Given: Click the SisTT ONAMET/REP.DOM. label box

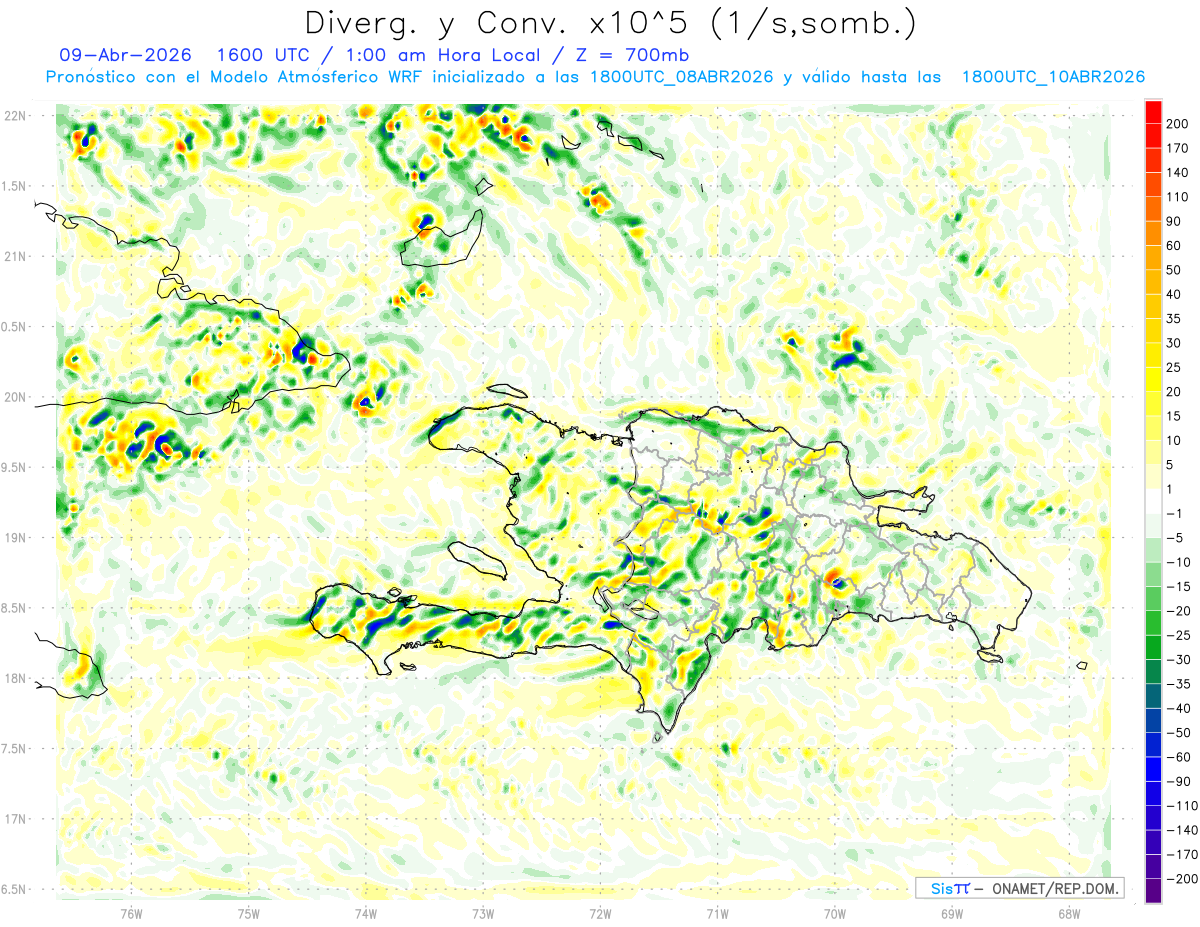Looking at the screenshot, I should click(x=1019, y=888).
